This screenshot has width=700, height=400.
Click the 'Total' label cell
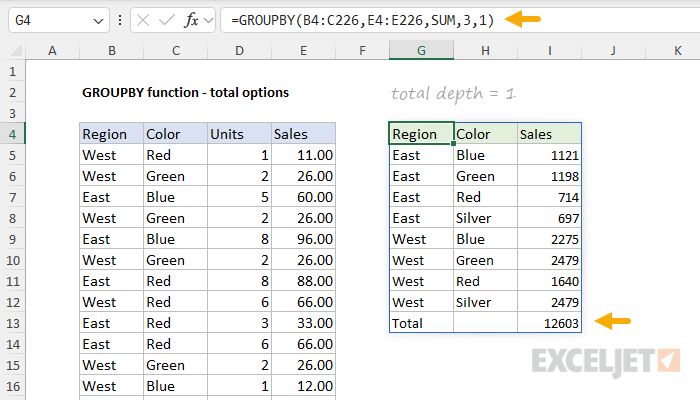point(421,323)
